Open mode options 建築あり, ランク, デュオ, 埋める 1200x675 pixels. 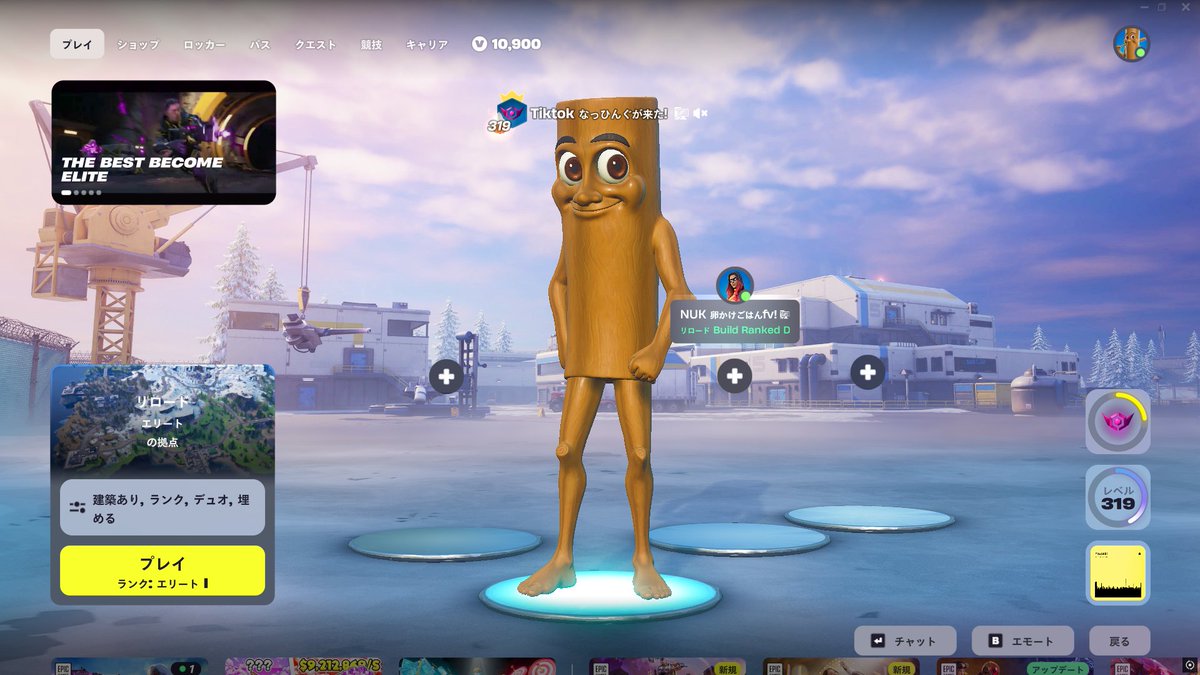pyautogui.click(x=163, y=507)
